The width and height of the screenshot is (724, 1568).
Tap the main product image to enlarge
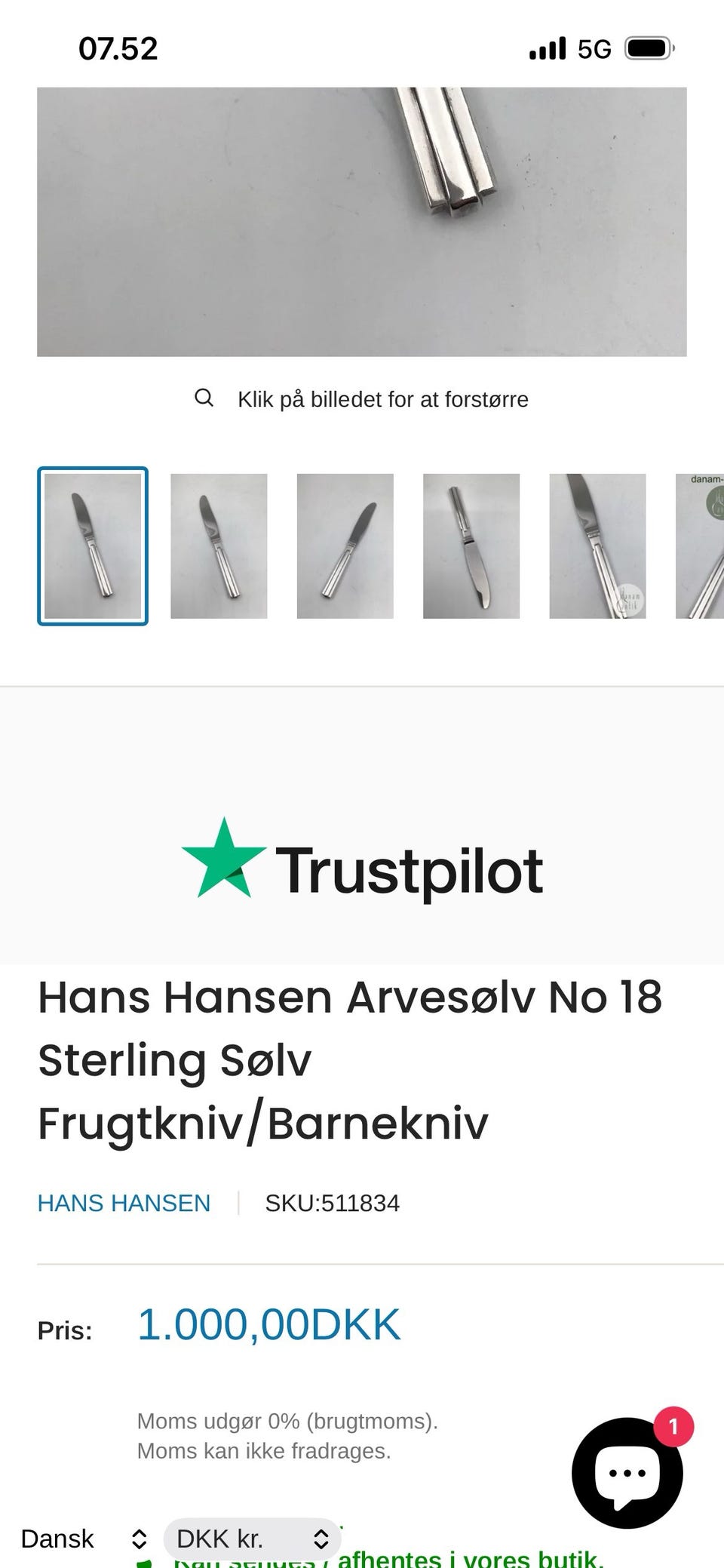tap(362, 222)
